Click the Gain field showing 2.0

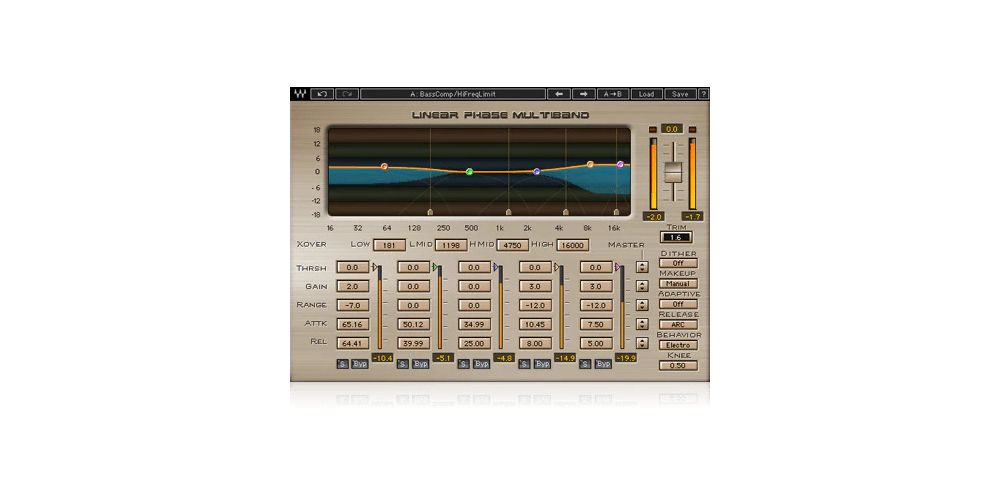353,286
